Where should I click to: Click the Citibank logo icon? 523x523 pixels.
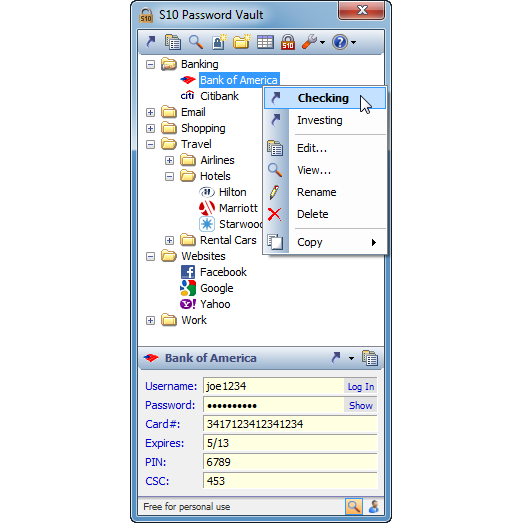coord(187,96)
